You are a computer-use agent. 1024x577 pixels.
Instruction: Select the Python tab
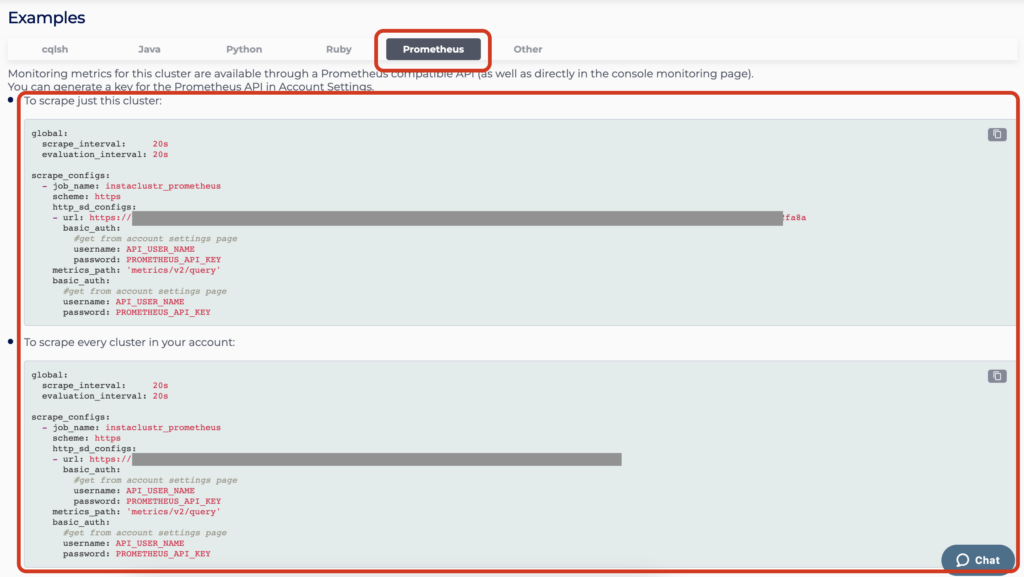244,49
